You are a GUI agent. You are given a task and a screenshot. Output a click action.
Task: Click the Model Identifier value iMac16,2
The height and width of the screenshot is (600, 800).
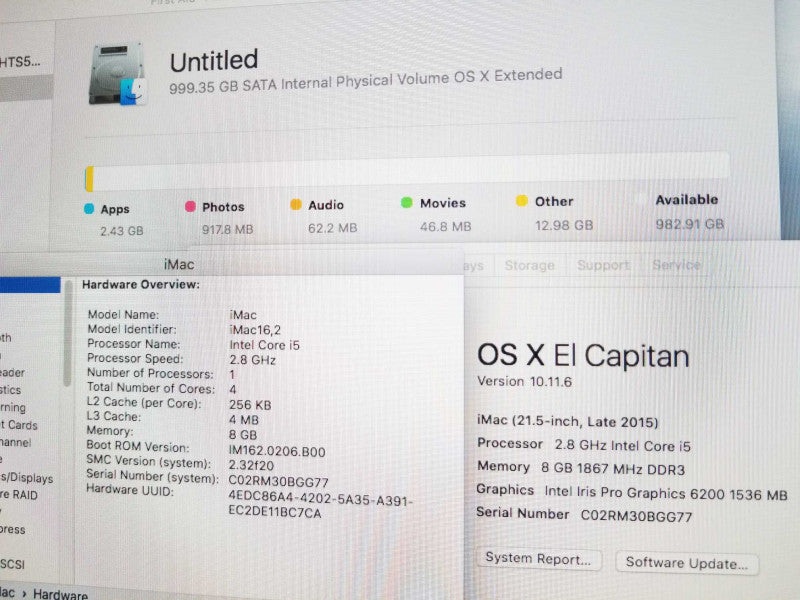point(255,330)
